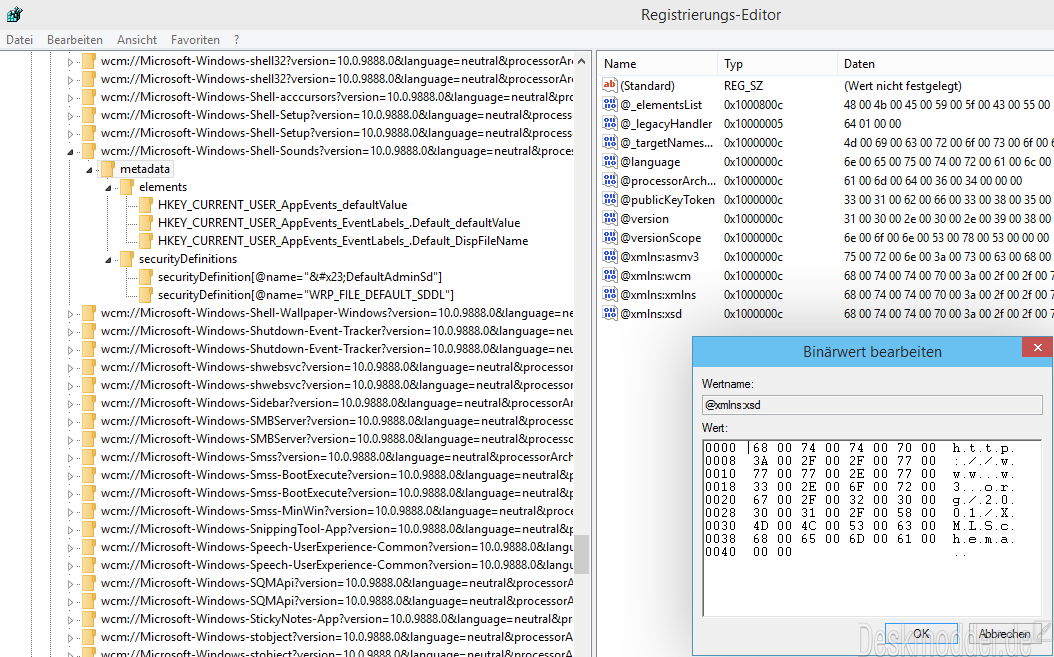Image resolution: width=1054 pixels, height=657 pixels.
Task: Sort values by Name column header
Action: click(x=657, y=64)
